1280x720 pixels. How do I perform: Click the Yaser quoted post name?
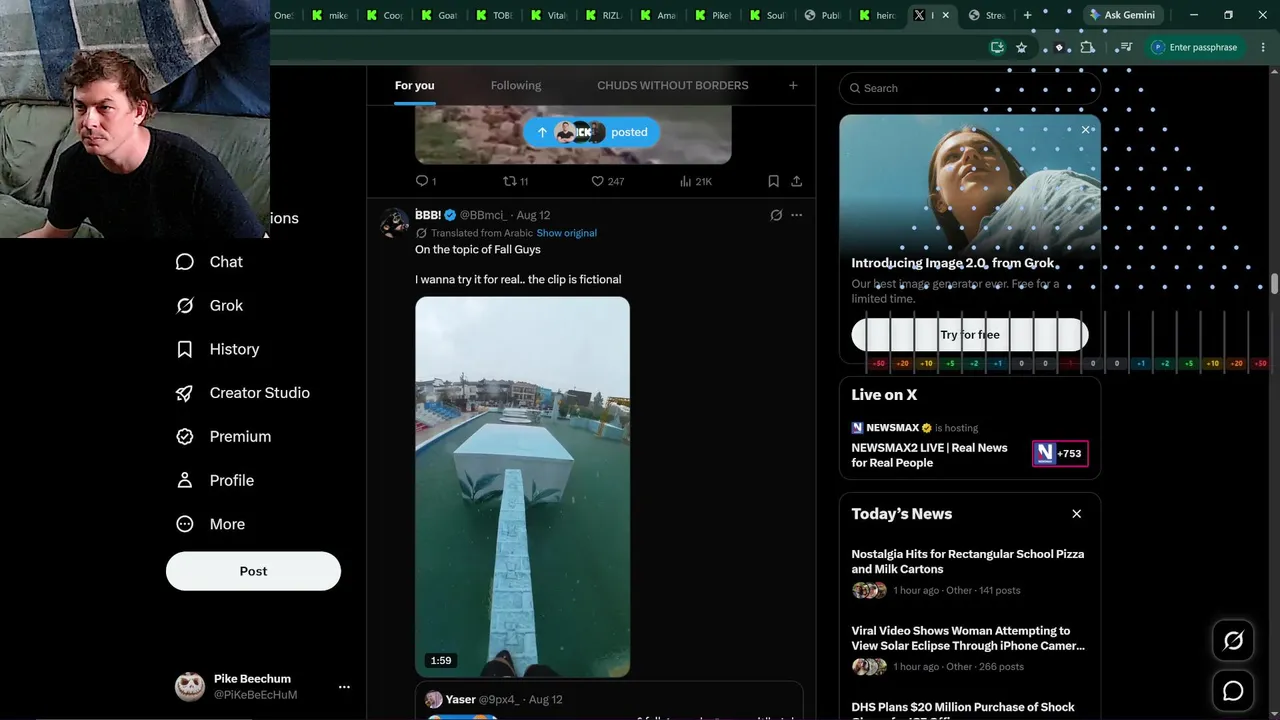click(460, 700)
